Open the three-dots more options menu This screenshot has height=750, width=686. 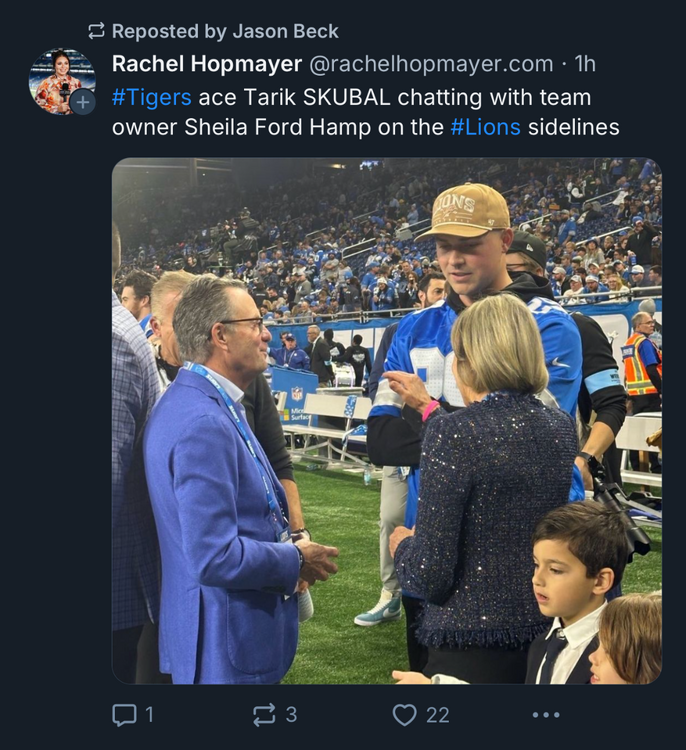coord(546,714)
